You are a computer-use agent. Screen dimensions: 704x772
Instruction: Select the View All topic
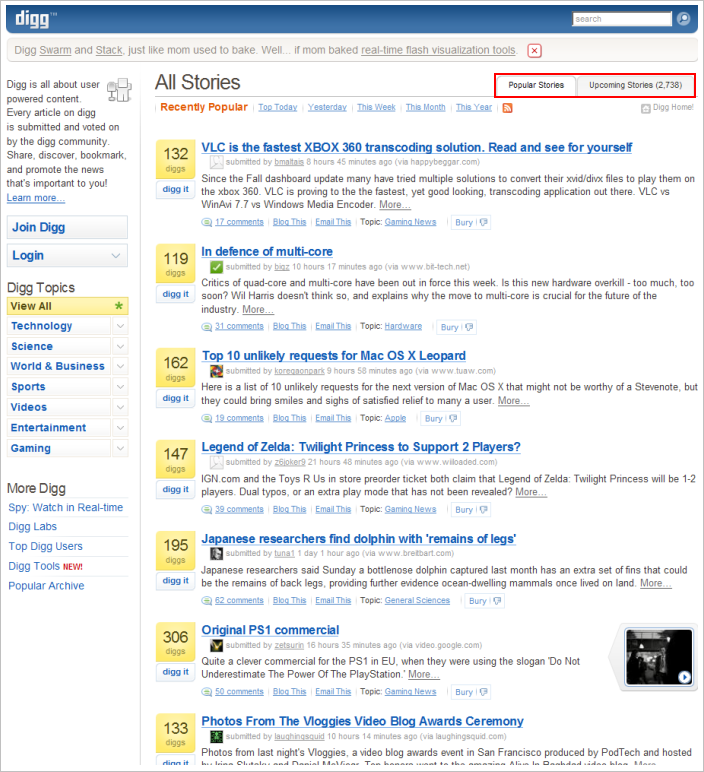pos(67,306)
